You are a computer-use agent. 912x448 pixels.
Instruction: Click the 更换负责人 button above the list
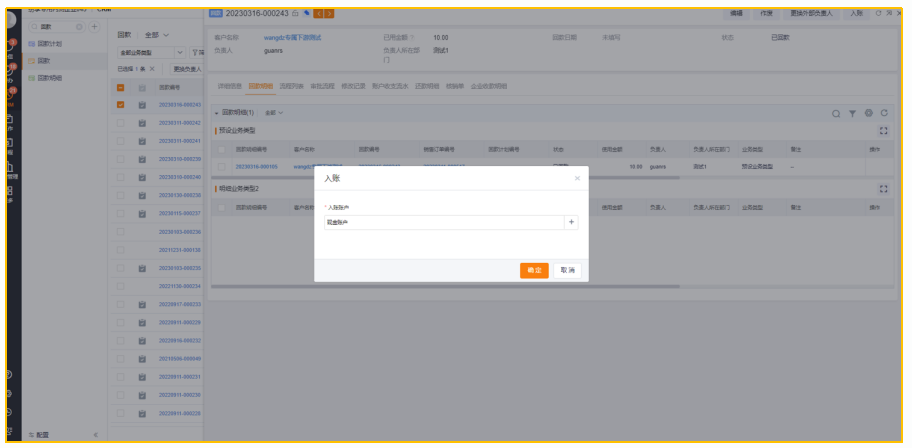186,69
